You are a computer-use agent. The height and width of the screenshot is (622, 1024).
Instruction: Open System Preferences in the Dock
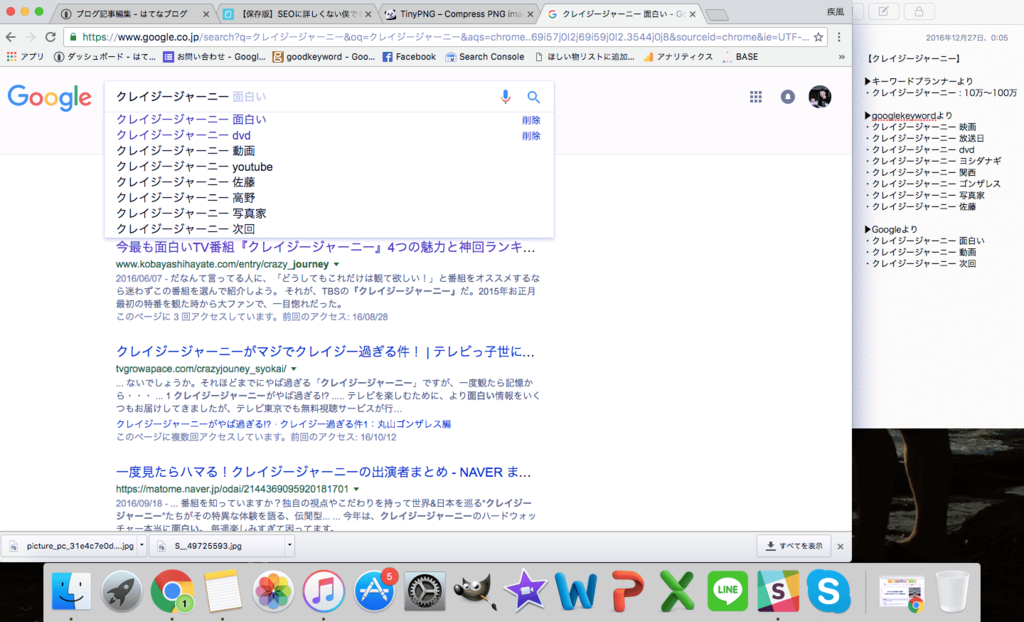tap(424, 591)
